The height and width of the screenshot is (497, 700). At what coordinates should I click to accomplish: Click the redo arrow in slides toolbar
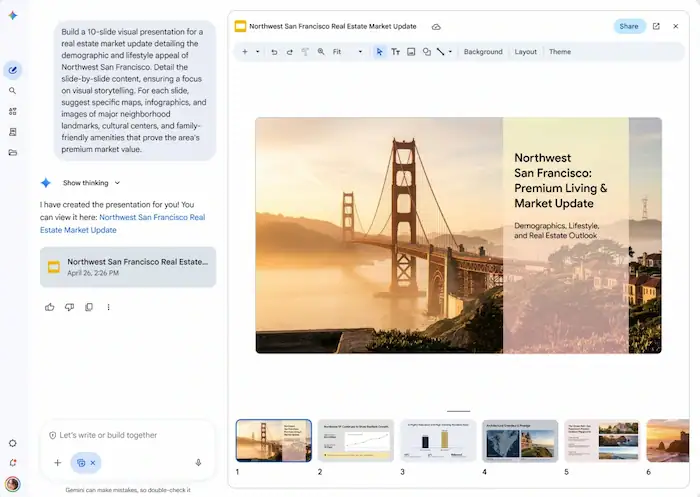point(290,52)
